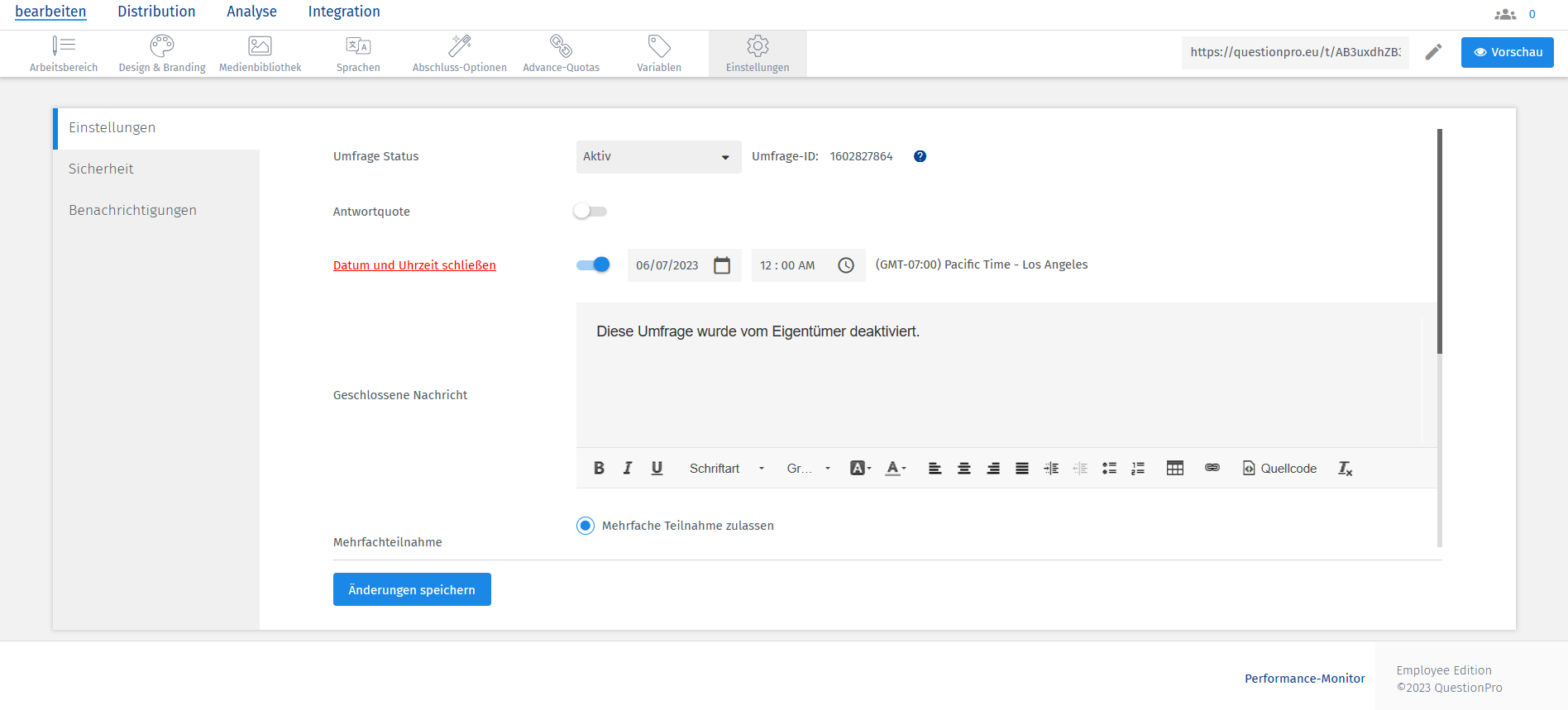1568x710 pixels.
Task: Toggle the Datum und Uhrzeit schließen switch
Action: (x=593, y=264)
